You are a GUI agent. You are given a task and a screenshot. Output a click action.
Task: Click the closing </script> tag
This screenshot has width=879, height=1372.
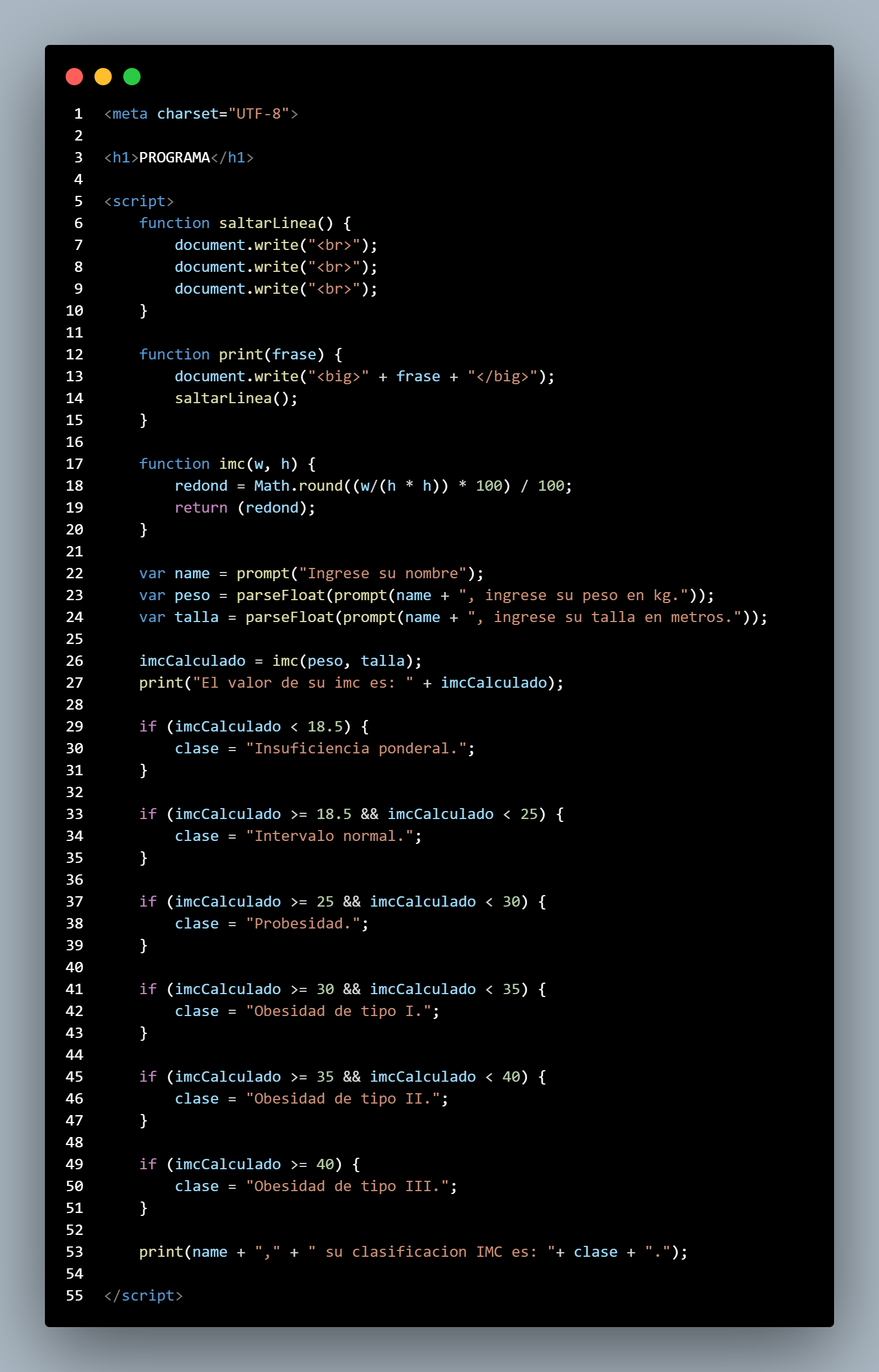click(x=143, y=1296)
